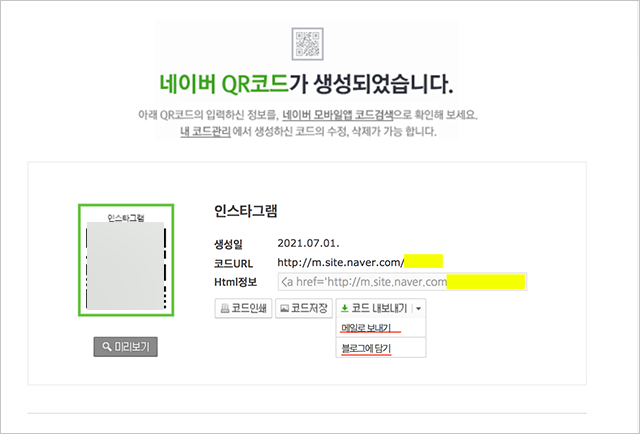This screenshot has width=640, height=434.
Task: Click the 인스타그램 code title heading
Action: (x=246, y=211)
